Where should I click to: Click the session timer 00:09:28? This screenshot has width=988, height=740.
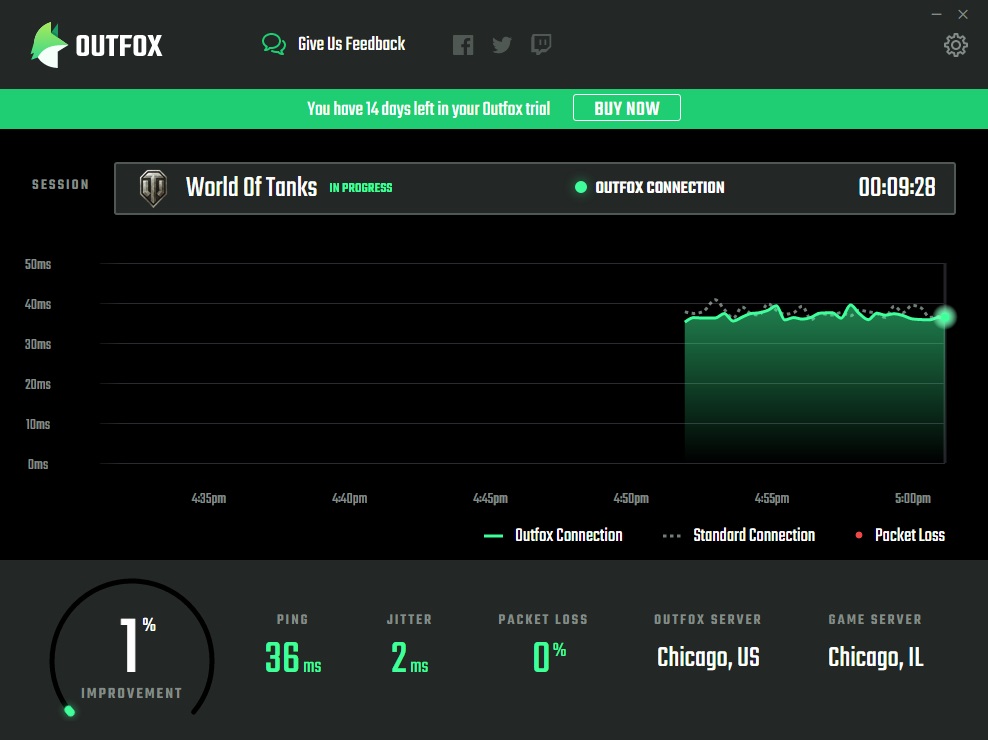[x=897, y=187]
